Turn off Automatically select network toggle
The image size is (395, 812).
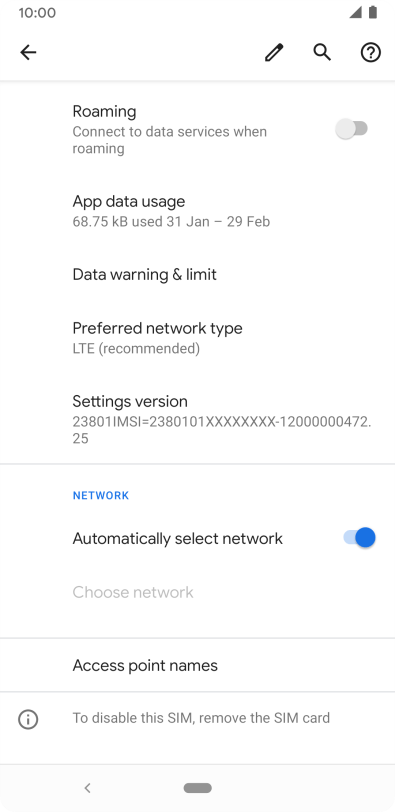[359, 538]
